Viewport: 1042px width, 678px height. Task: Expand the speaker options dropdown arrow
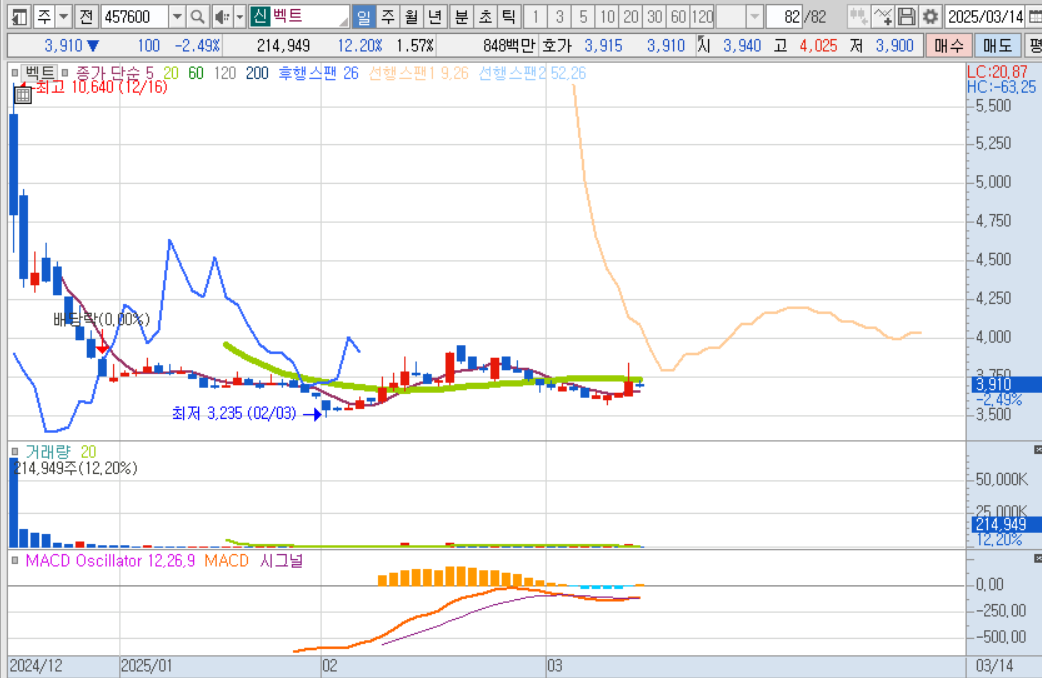pos(240,16)
